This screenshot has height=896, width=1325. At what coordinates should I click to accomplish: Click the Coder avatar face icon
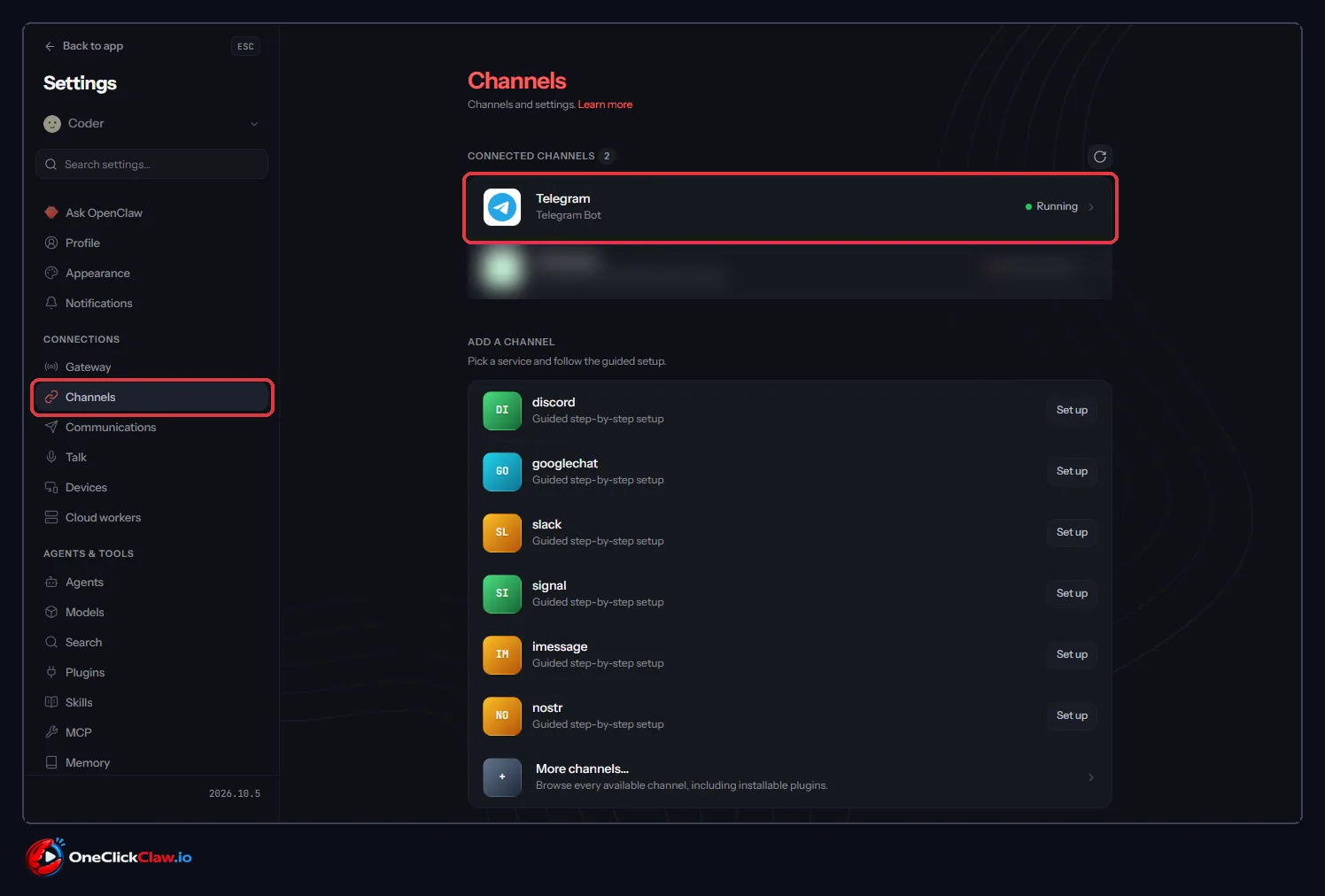pyautogui.click(x=52, y=124)
